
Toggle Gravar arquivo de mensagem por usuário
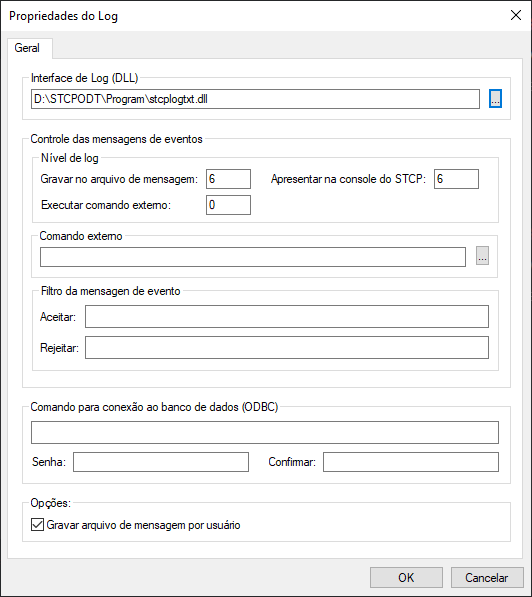point(37,525)
